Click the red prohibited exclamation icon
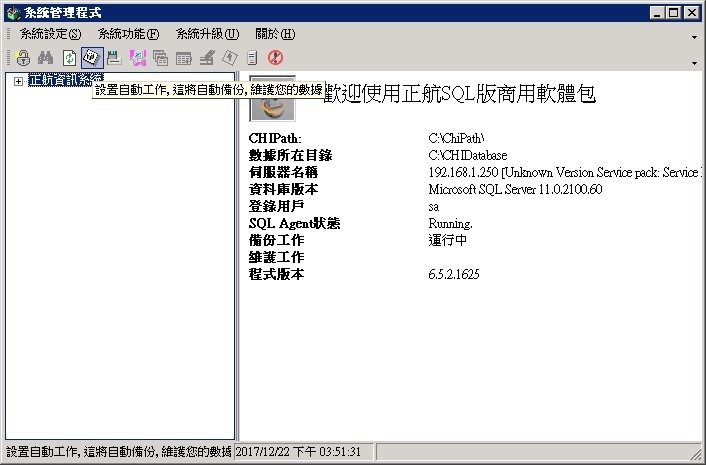This screenshot has height=465, width=706. pos(275,58)
